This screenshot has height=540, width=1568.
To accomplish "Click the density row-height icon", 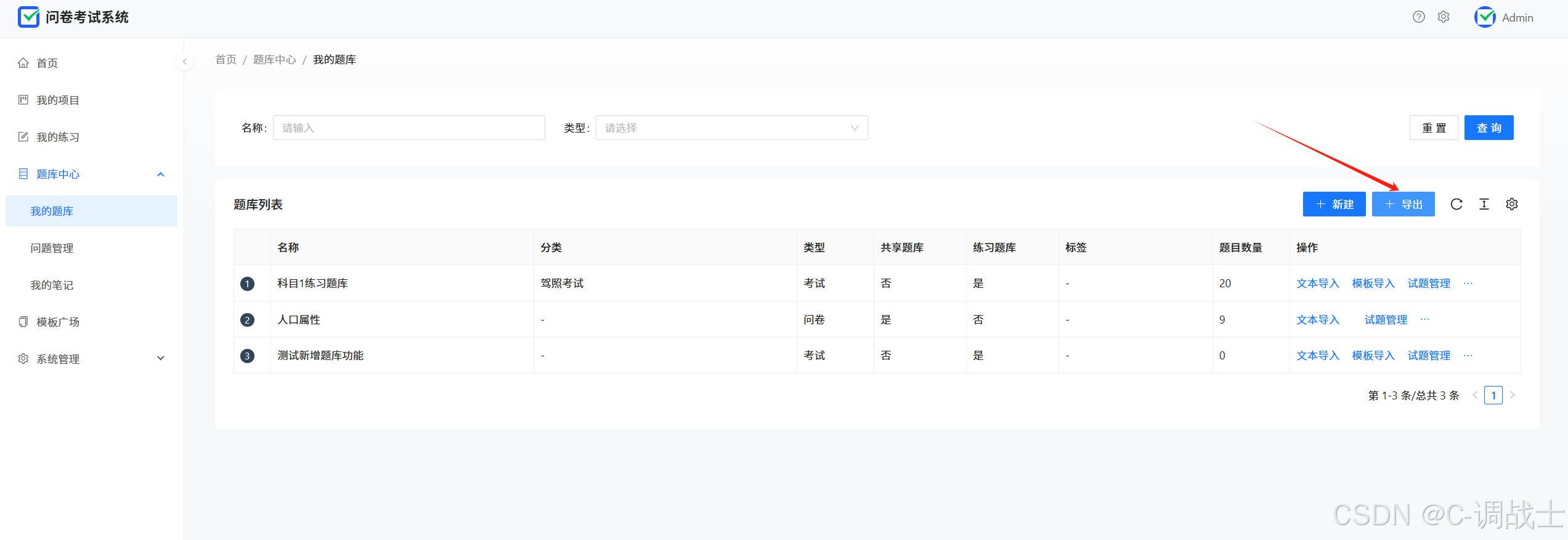I will tap(1484, 204).
